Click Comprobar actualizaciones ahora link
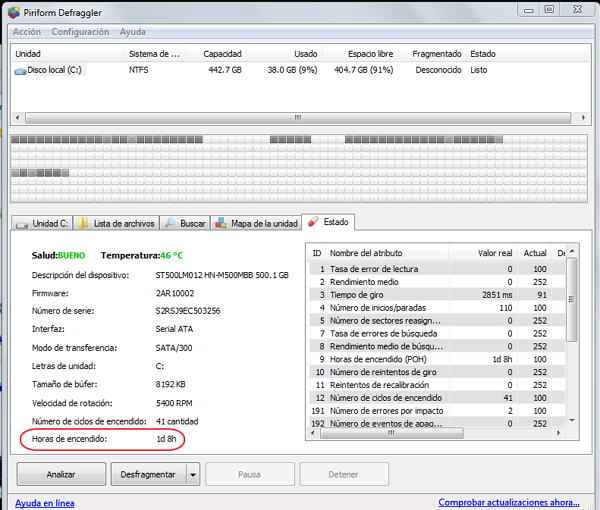Screen dimensions: 600x510 509,502
